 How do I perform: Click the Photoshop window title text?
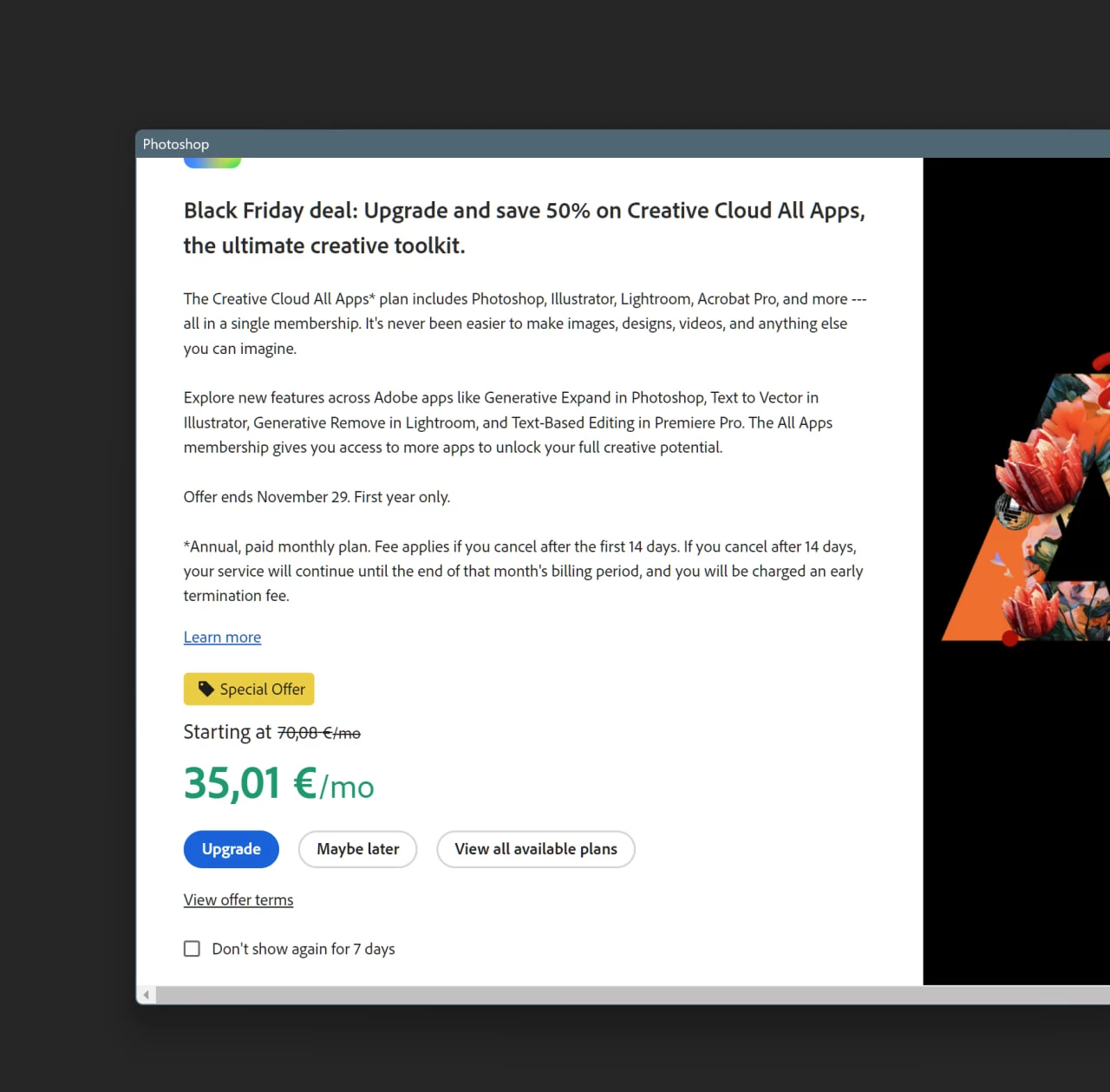pos(176,144)
